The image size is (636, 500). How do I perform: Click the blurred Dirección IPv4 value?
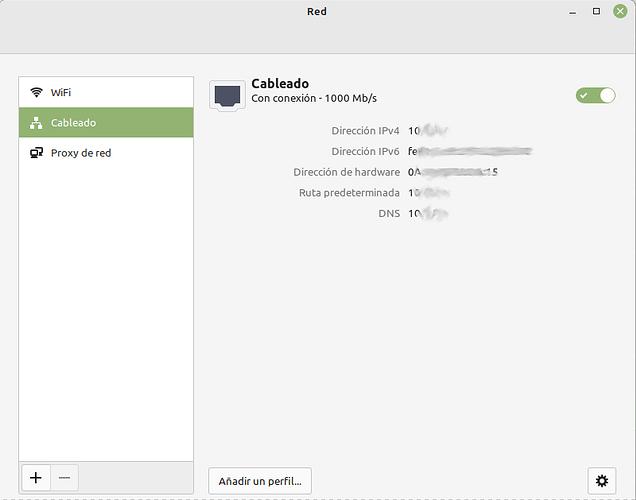428,131
